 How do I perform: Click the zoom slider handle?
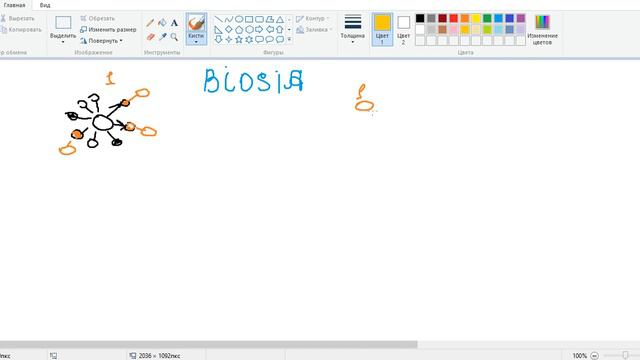pos(625,356)
